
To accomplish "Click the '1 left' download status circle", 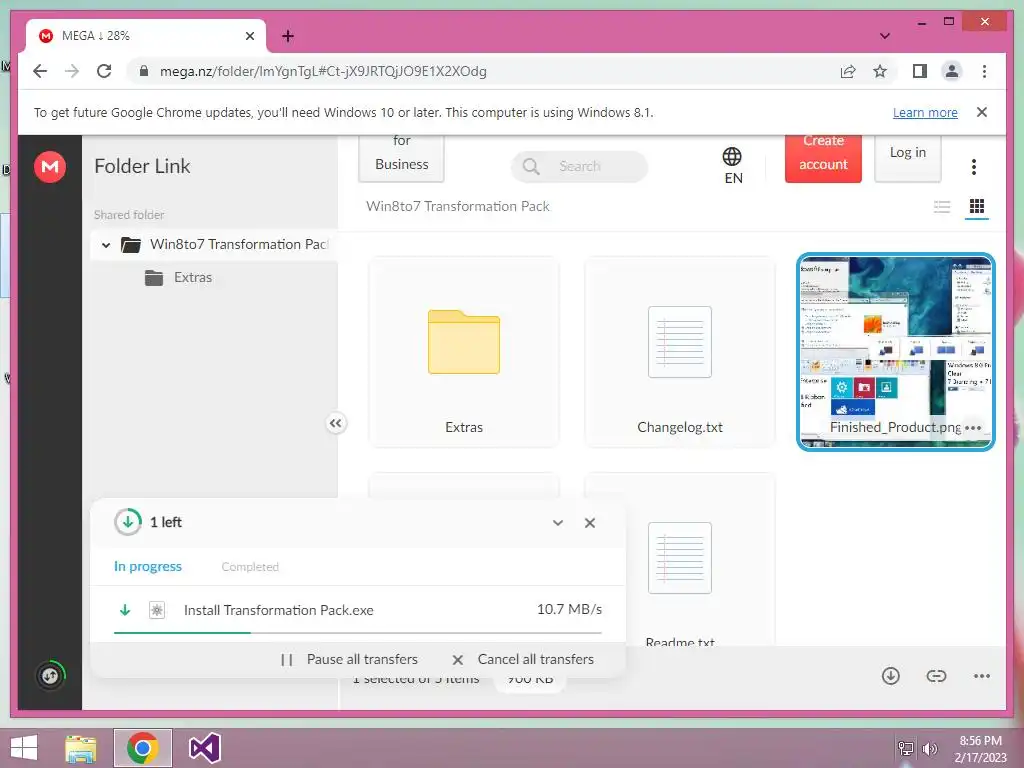I will [x=128, y=522].
